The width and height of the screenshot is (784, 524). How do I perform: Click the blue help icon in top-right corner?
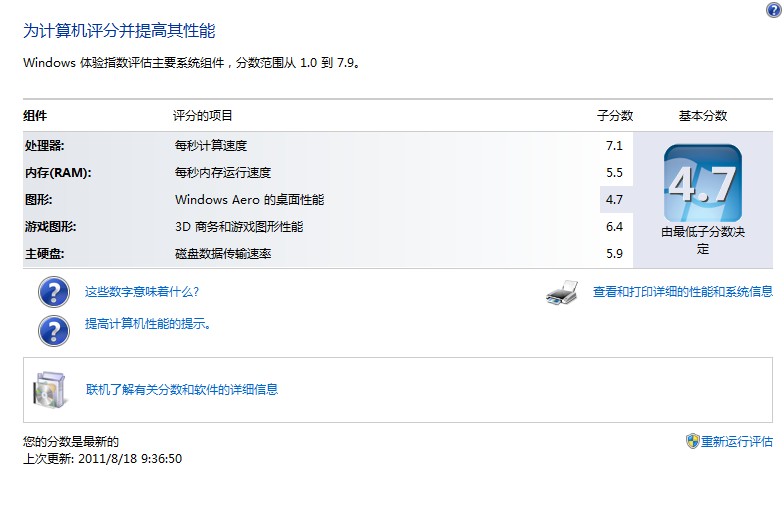(x=773, y=9)
